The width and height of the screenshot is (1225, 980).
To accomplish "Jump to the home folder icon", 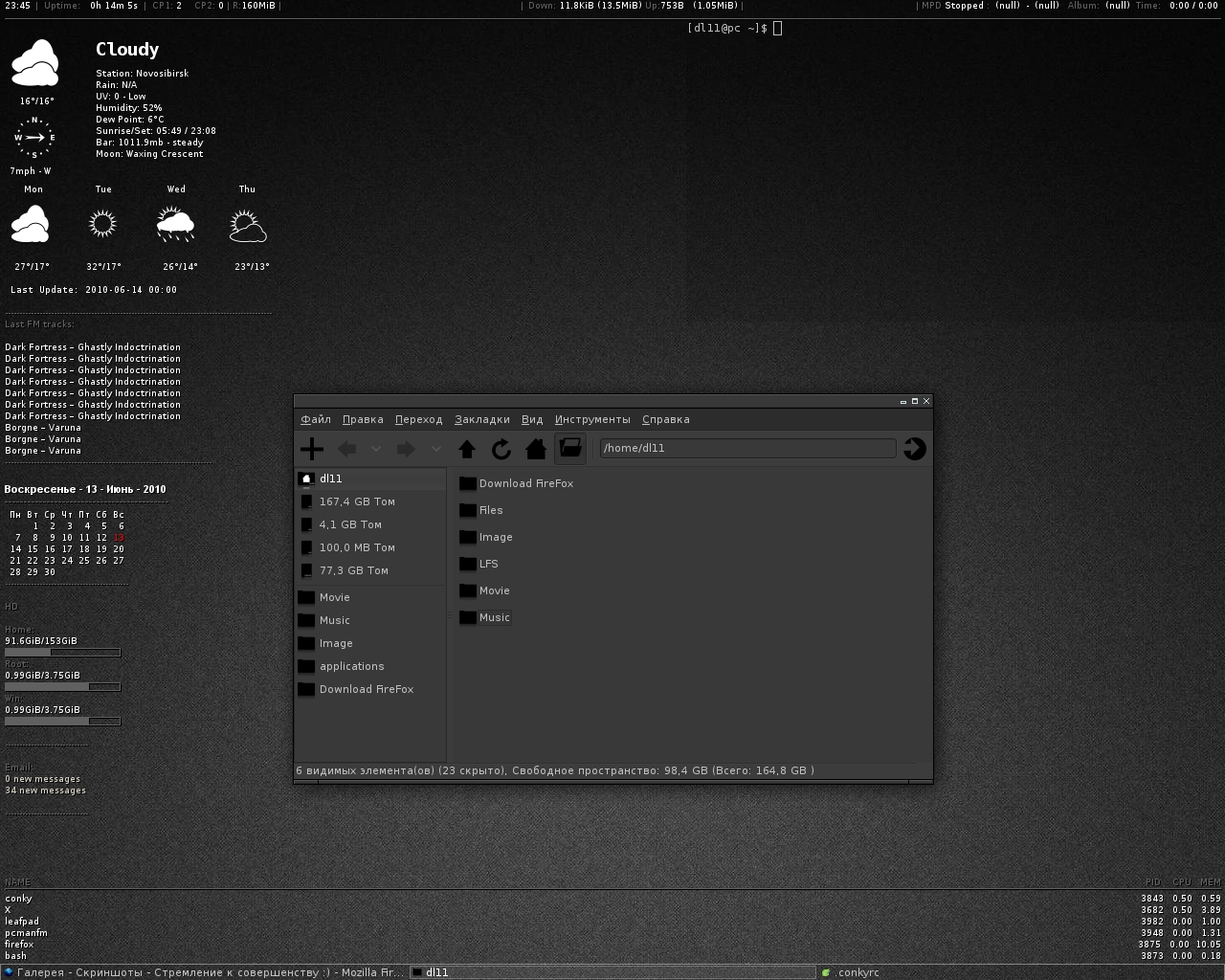I will click(x=536, y=449).
